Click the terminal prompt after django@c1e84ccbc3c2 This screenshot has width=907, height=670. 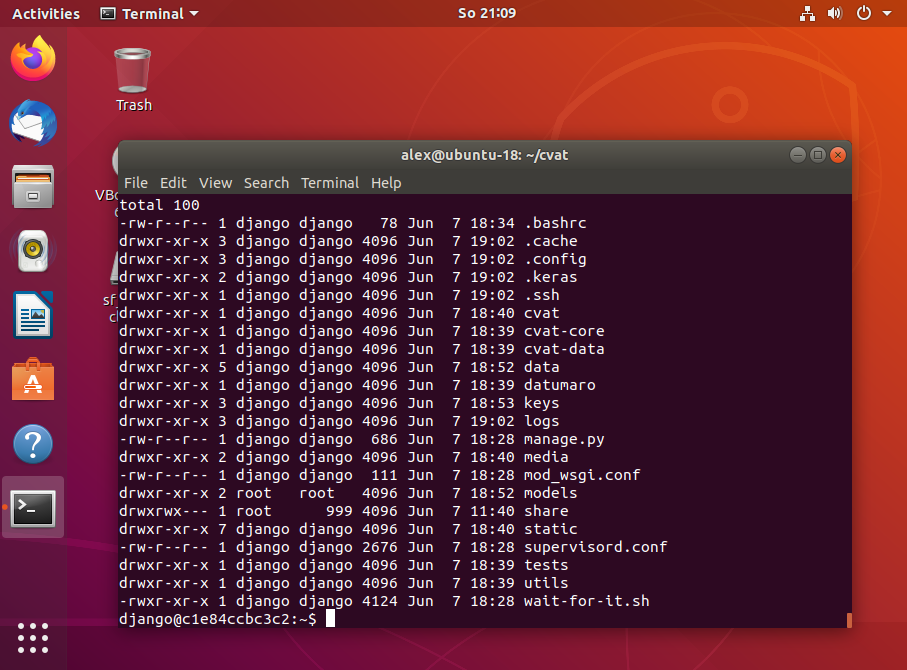coord(333,618)
